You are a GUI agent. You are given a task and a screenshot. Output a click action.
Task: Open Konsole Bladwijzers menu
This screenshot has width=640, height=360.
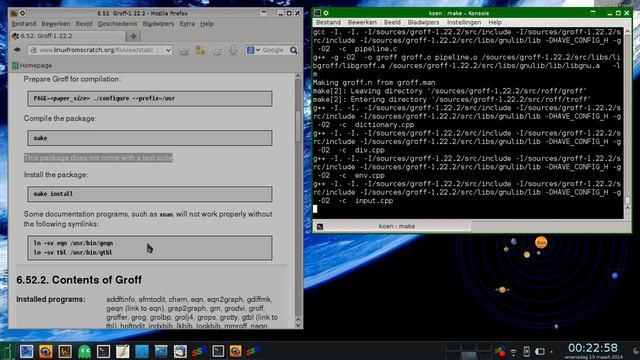pyautogui.click(x=423, y=22)
